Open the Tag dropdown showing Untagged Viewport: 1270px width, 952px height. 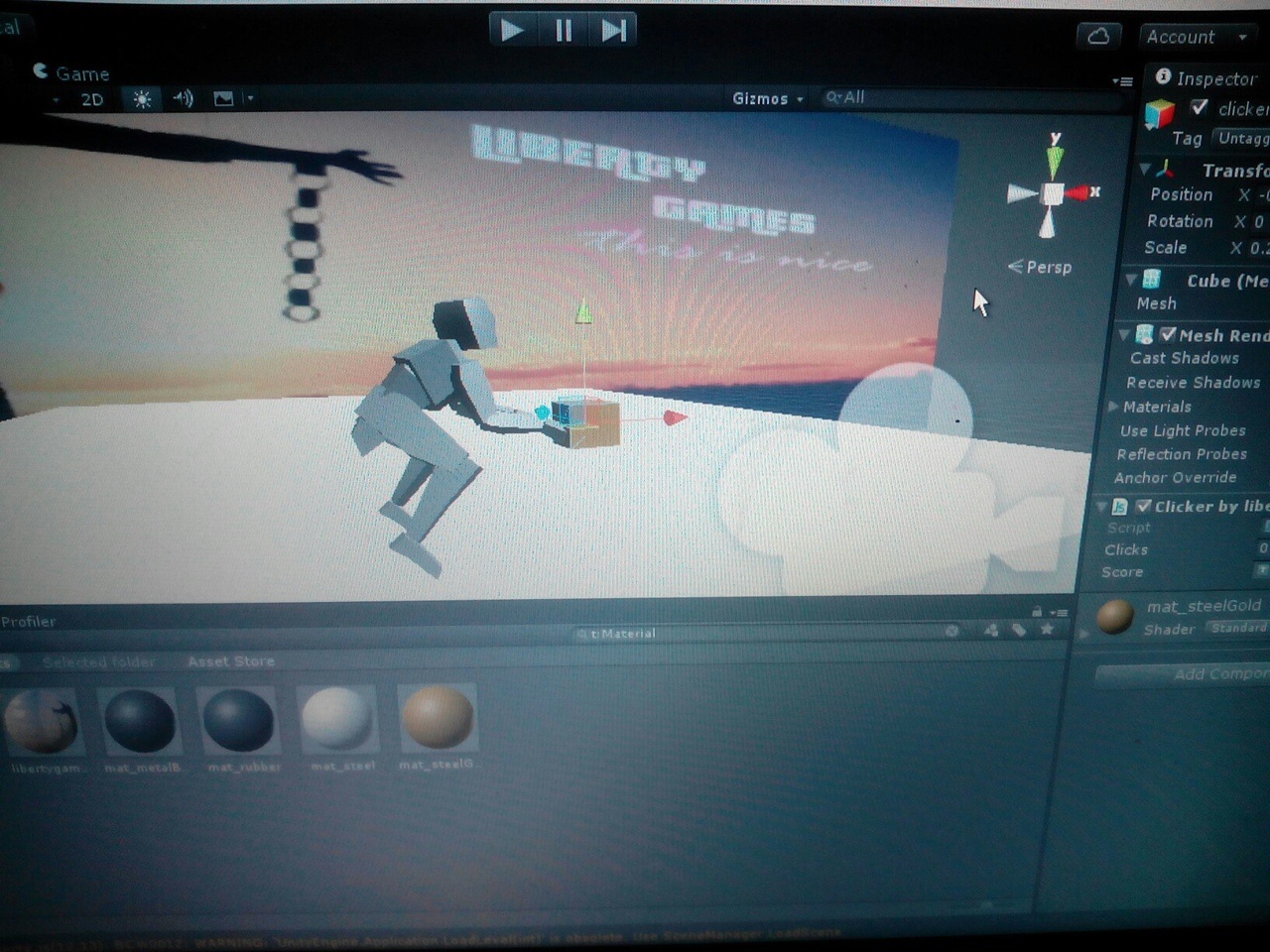point(1242,138)
